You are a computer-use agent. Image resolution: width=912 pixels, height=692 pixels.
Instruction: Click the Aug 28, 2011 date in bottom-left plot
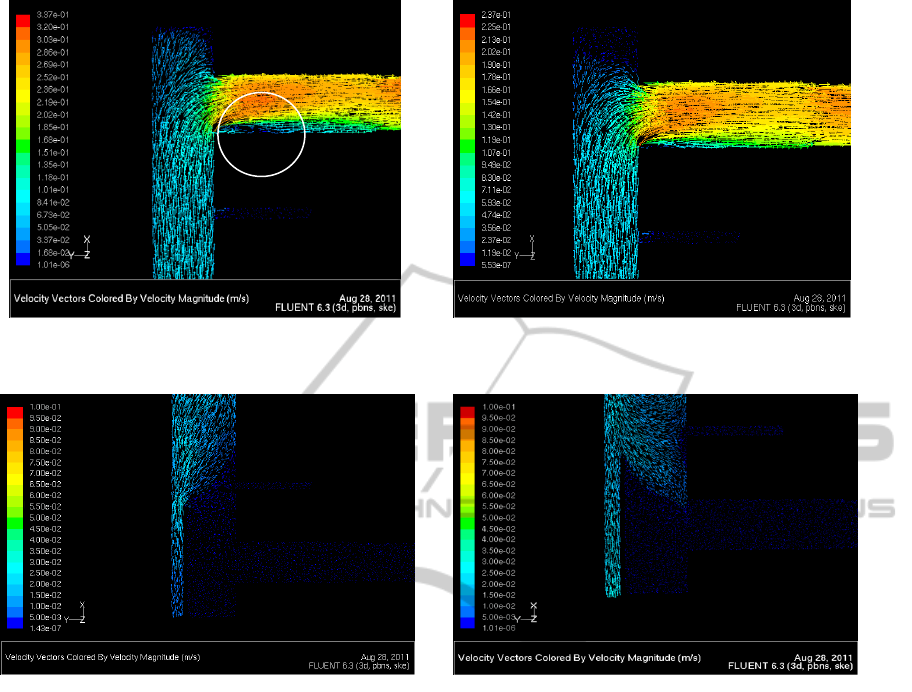click(x=385, y=657)
